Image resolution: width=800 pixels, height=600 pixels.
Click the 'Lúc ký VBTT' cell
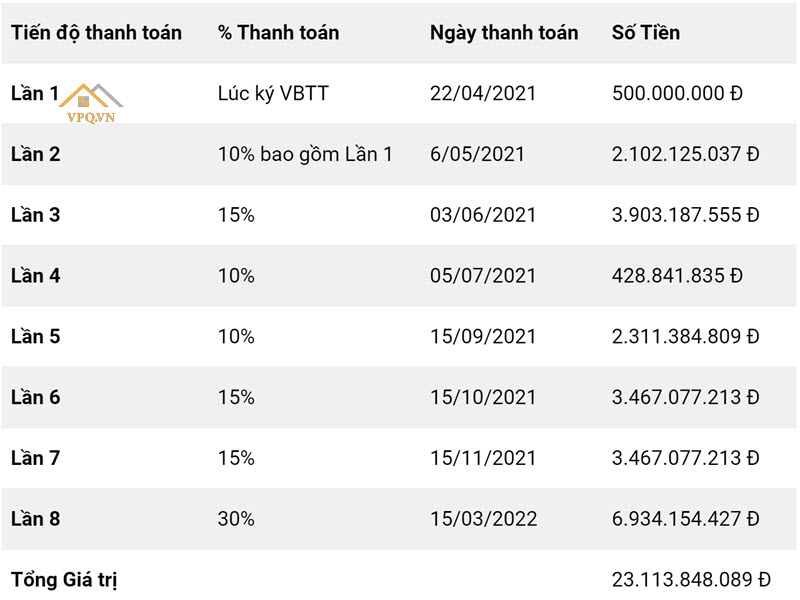point(273,93)
